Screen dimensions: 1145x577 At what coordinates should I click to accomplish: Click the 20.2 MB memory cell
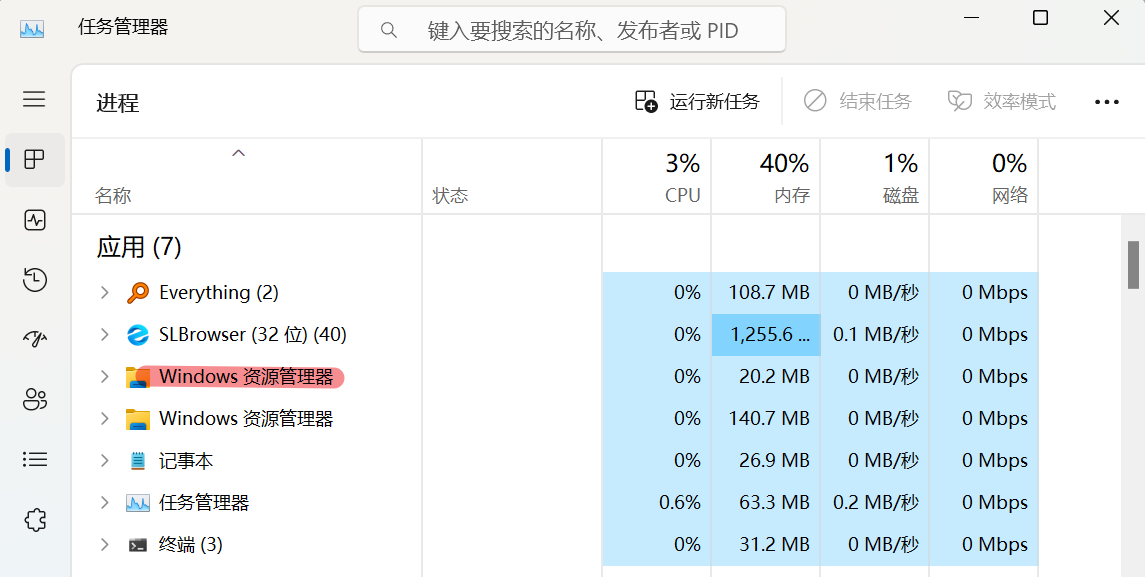coord(766,377)
